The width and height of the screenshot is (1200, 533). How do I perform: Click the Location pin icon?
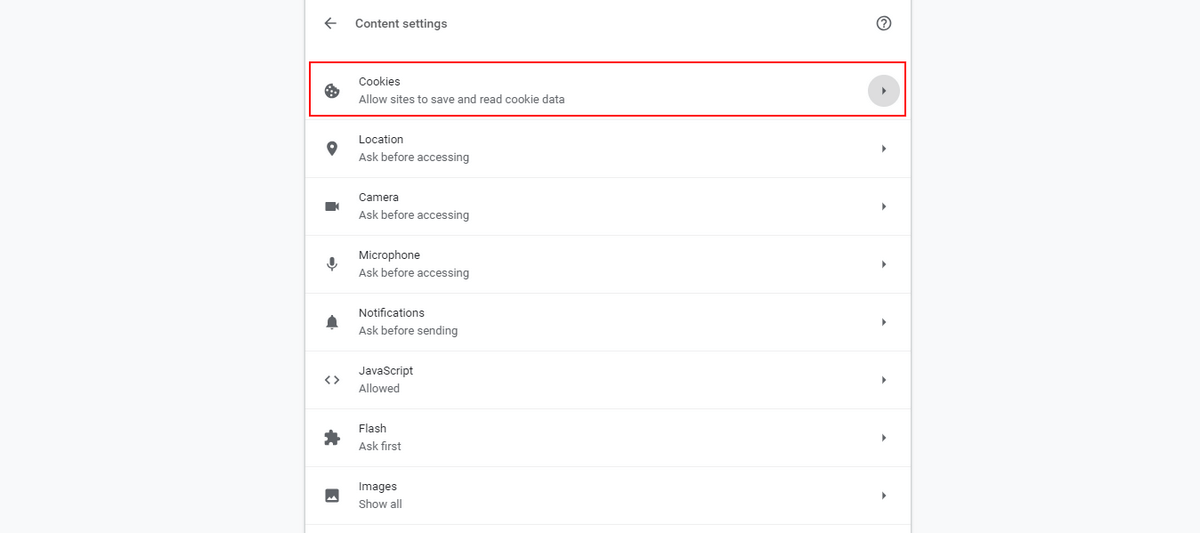click(x=332, y=149)
